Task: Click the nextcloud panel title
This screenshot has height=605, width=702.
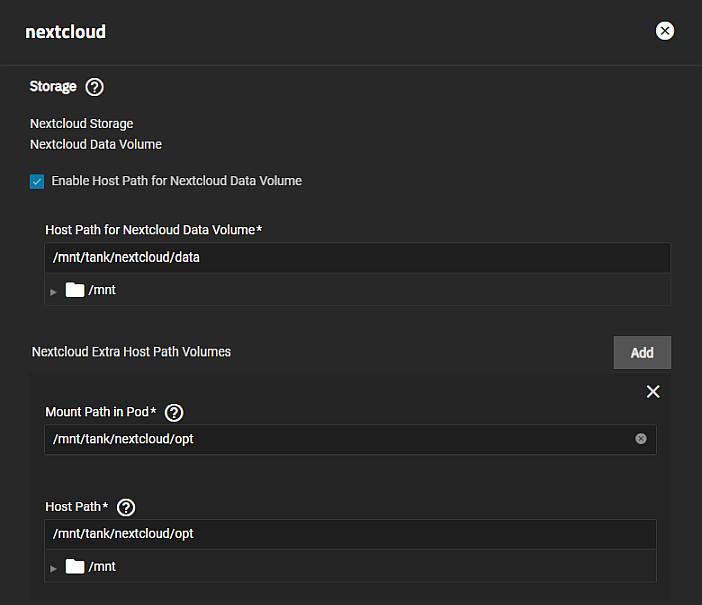Action: click(65, 32)
